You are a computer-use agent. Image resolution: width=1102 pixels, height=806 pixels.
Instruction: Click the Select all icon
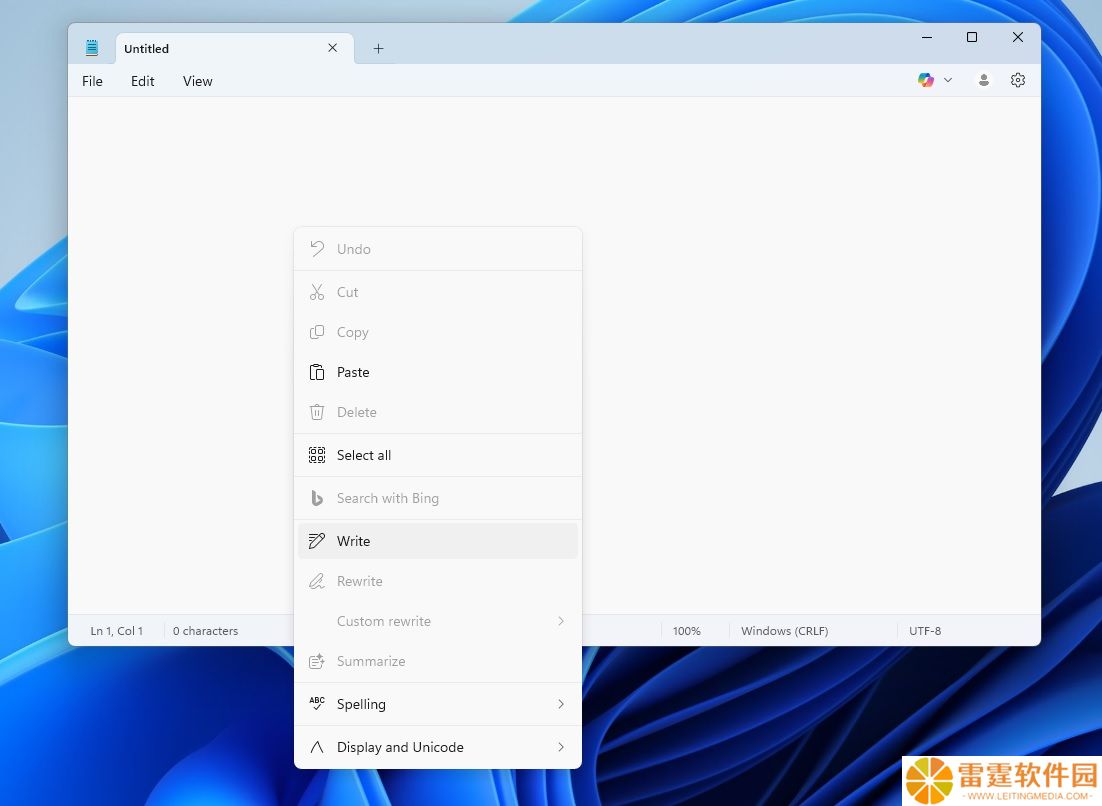tap(317, 455)
